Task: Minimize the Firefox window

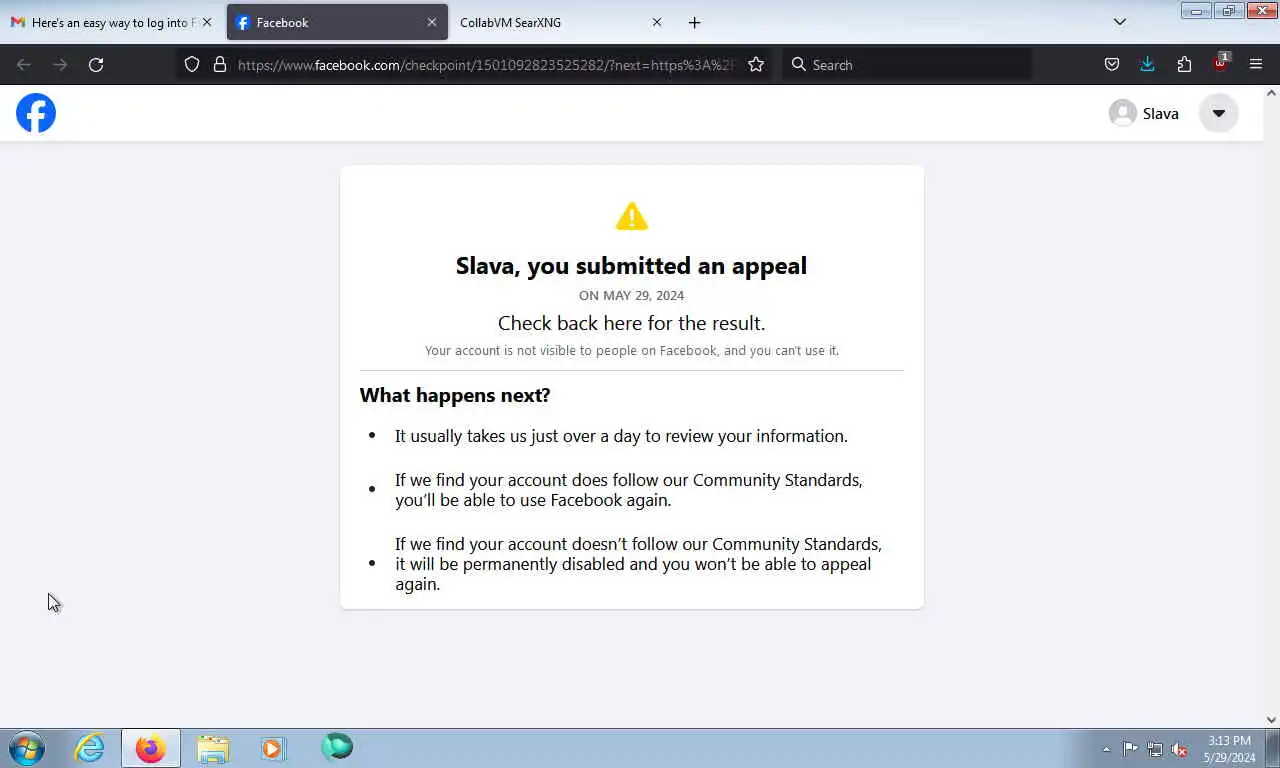Action: click(1196, 11)
